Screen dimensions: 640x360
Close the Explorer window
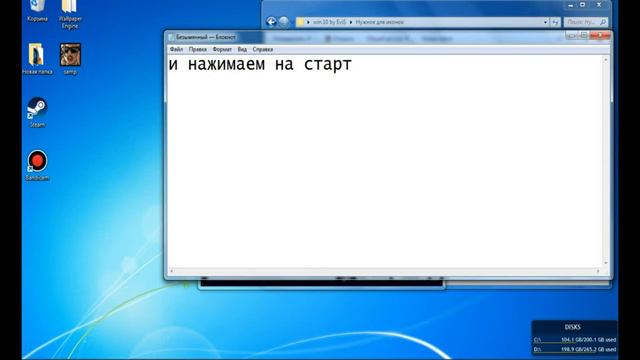click(599, 5)
